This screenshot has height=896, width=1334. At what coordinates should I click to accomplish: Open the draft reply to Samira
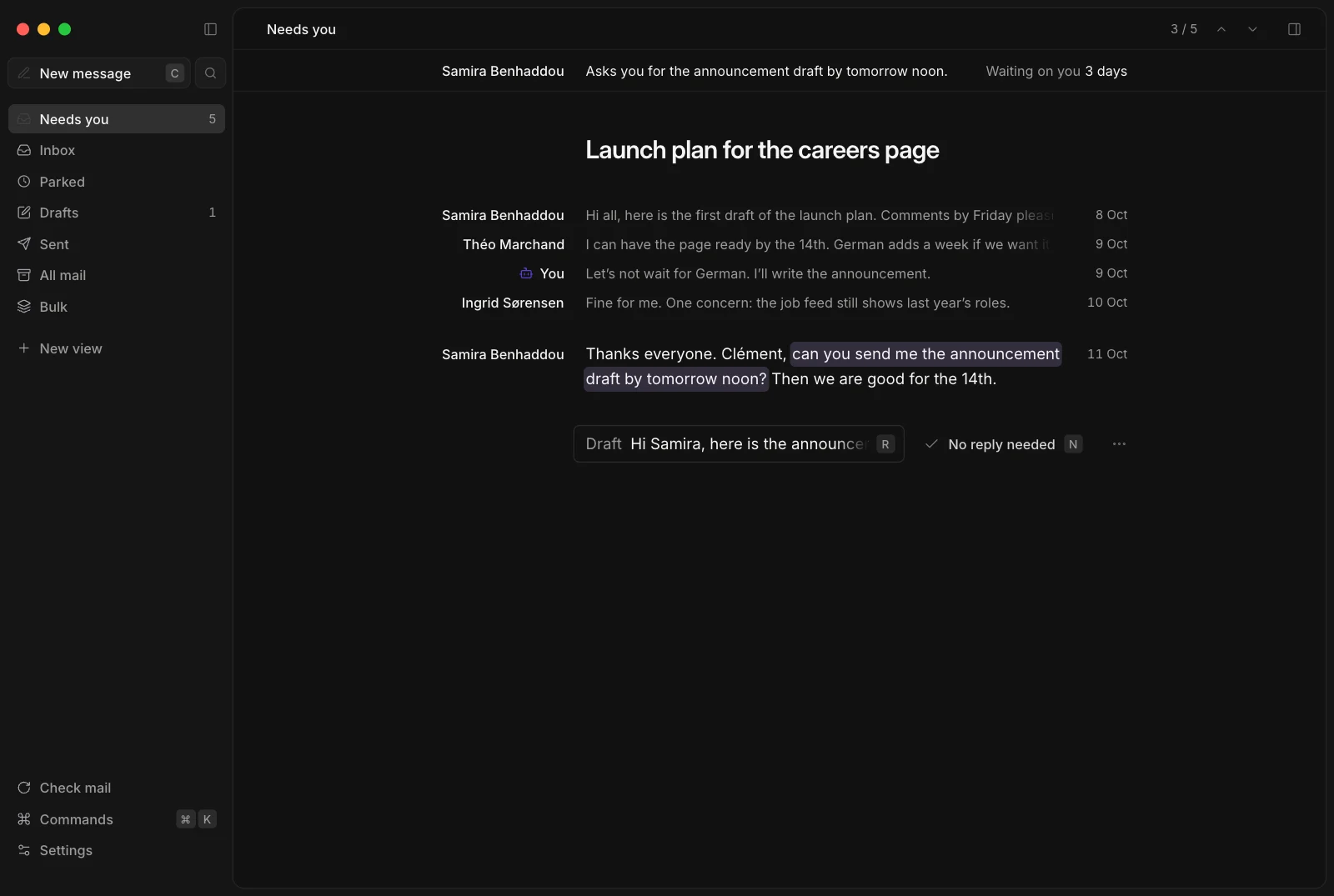click(739, 444)
